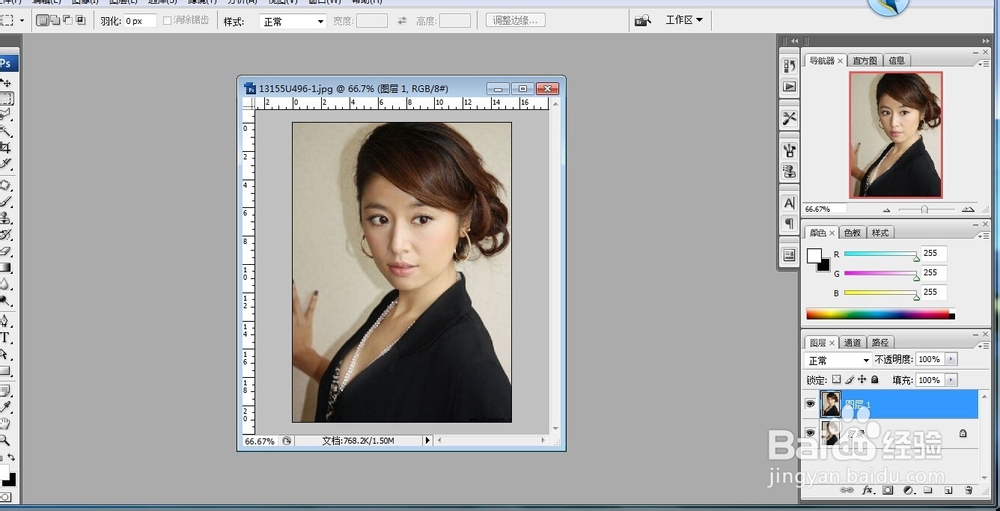This screenshot has height=511, width=1000.
Task: Open the Character panel icon
Action: coord(790,204)
